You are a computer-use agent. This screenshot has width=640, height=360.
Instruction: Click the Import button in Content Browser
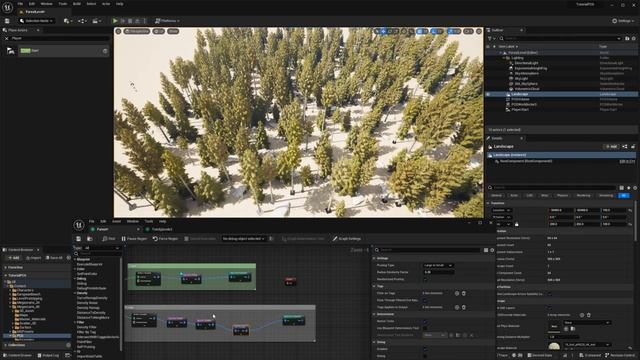coord(33,258)
